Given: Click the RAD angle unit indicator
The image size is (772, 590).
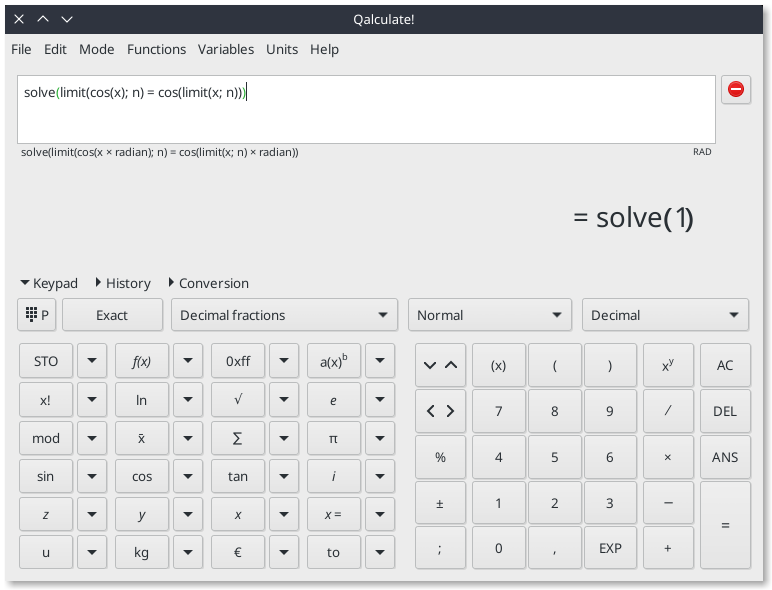Looking at the screenshot, I should tap(702, 152).
